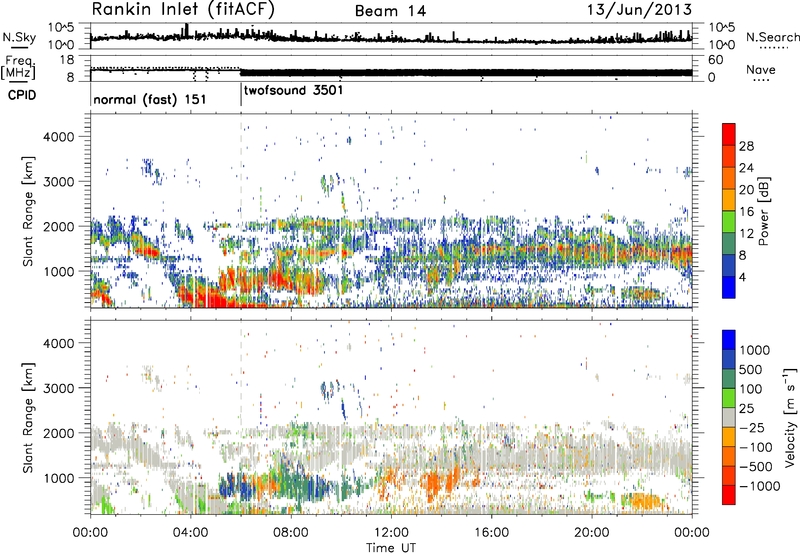800x554 pixels.
Task: Click the "Power [dB]" colorbar title
Action: [763, 211]
